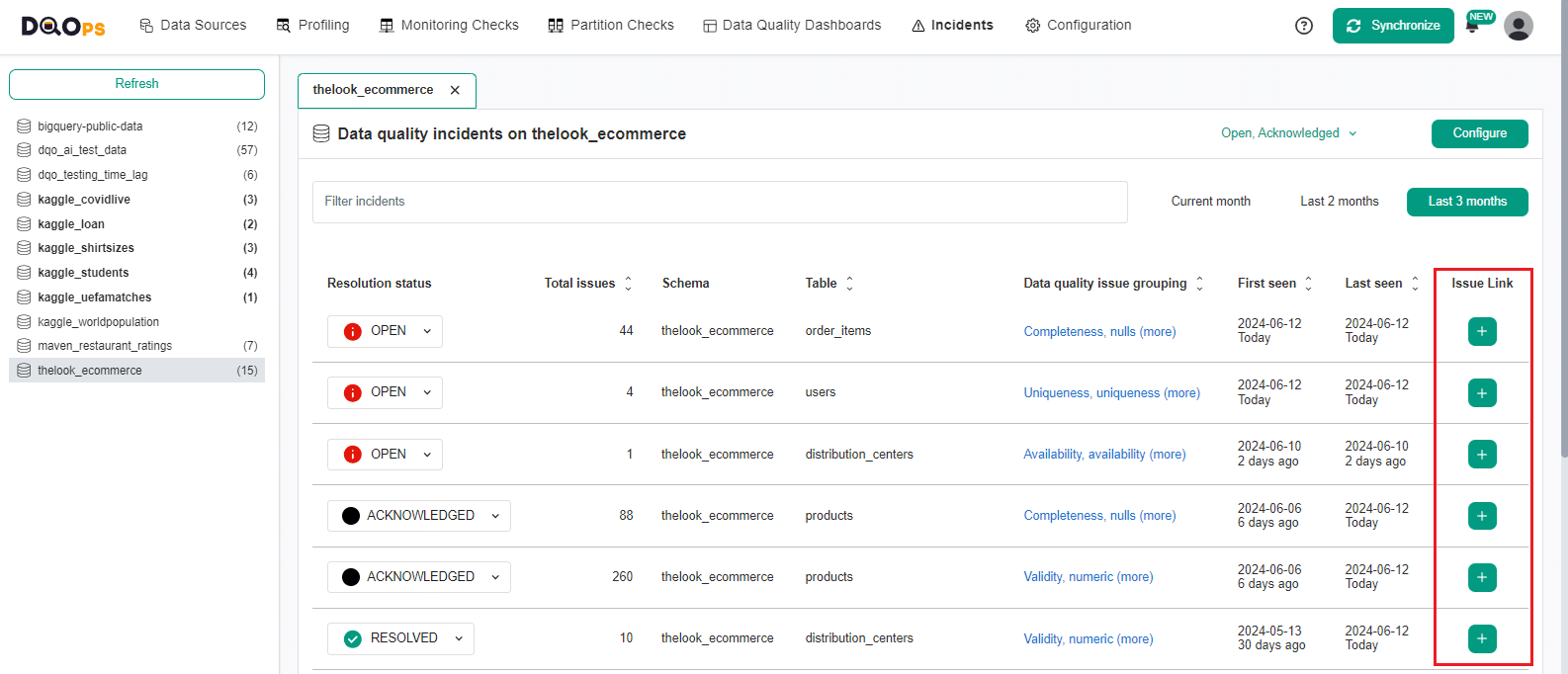Select kaggle_covidlive connection
The height and width of the screenshot is (674, 1568).
pyautogui.click(x=136, y=200)
